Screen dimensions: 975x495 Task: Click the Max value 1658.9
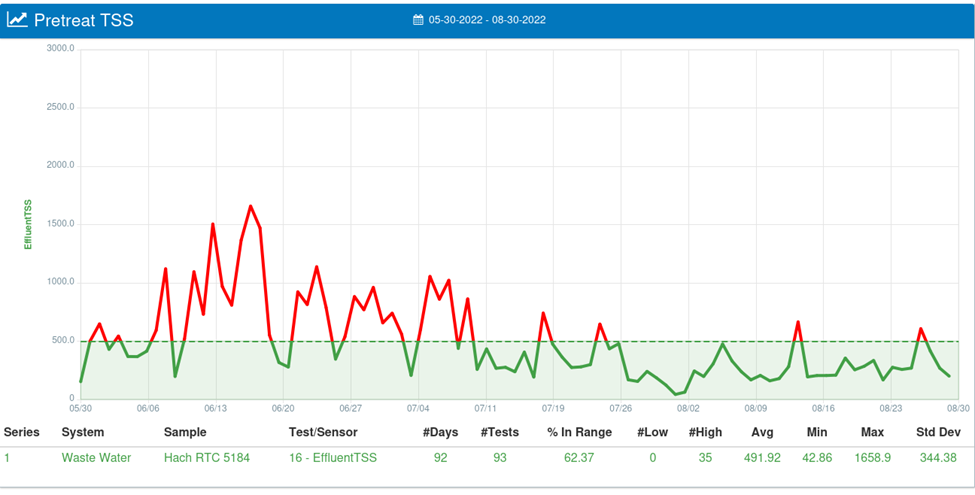pos(872,457)
